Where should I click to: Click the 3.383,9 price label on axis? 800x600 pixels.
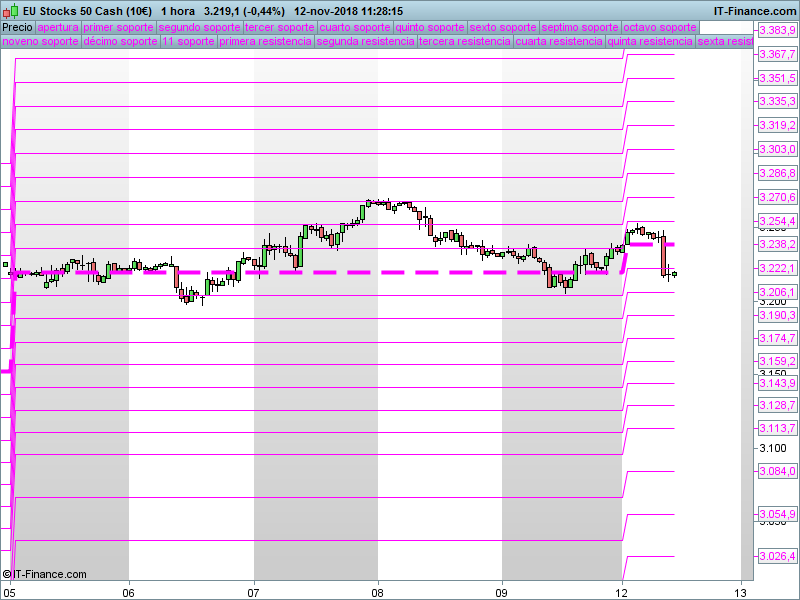pos(777,31)
